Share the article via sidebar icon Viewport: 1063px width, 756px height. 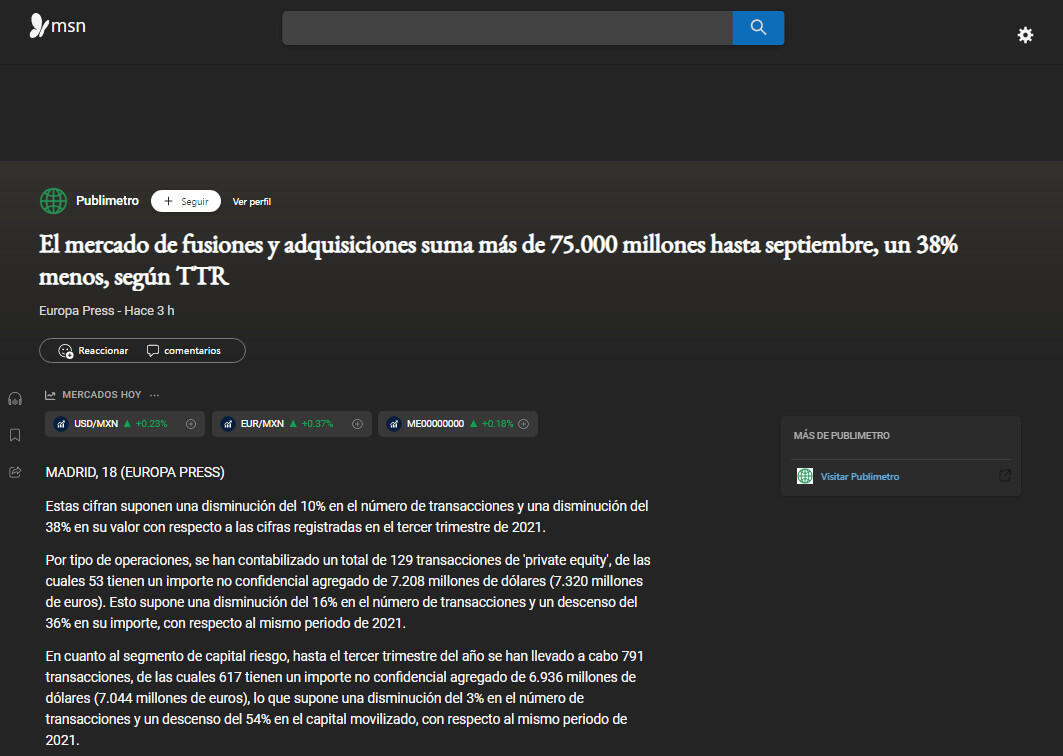[x=15, y=472]
